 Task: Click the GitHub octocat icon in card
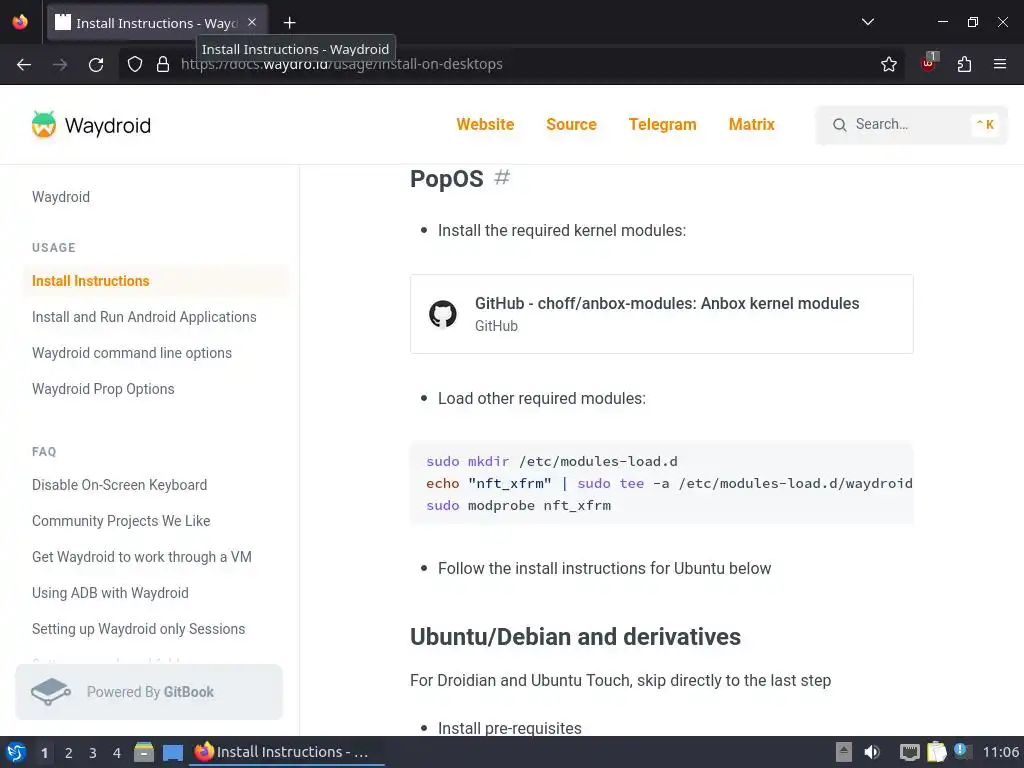click(443, 314)
